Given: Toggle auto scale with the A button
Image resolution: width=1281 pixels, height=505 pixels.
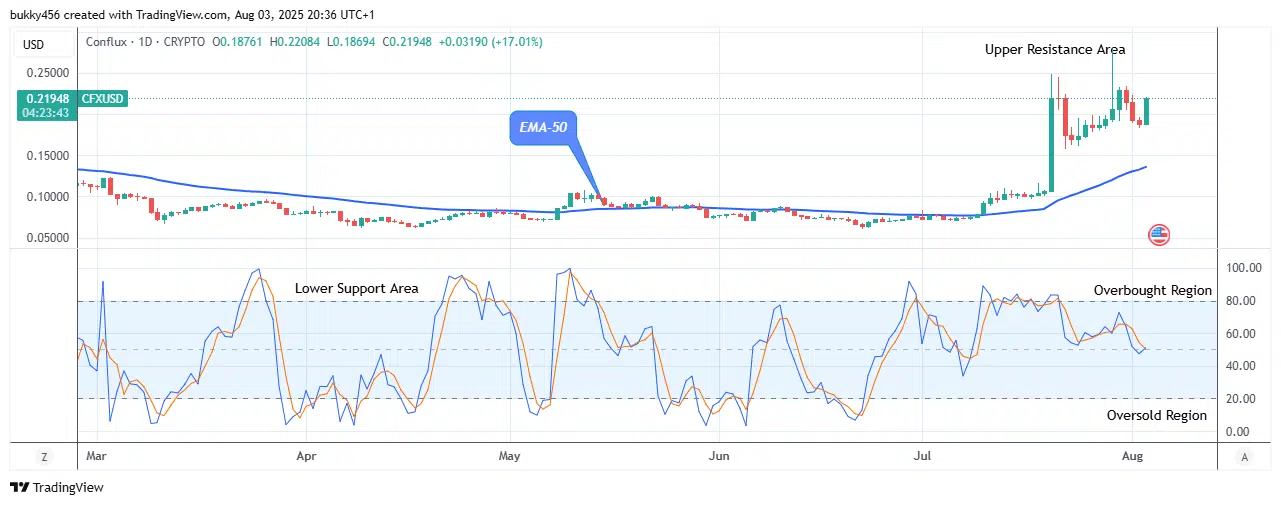Looking at the screenshot, I should 1244,457.
